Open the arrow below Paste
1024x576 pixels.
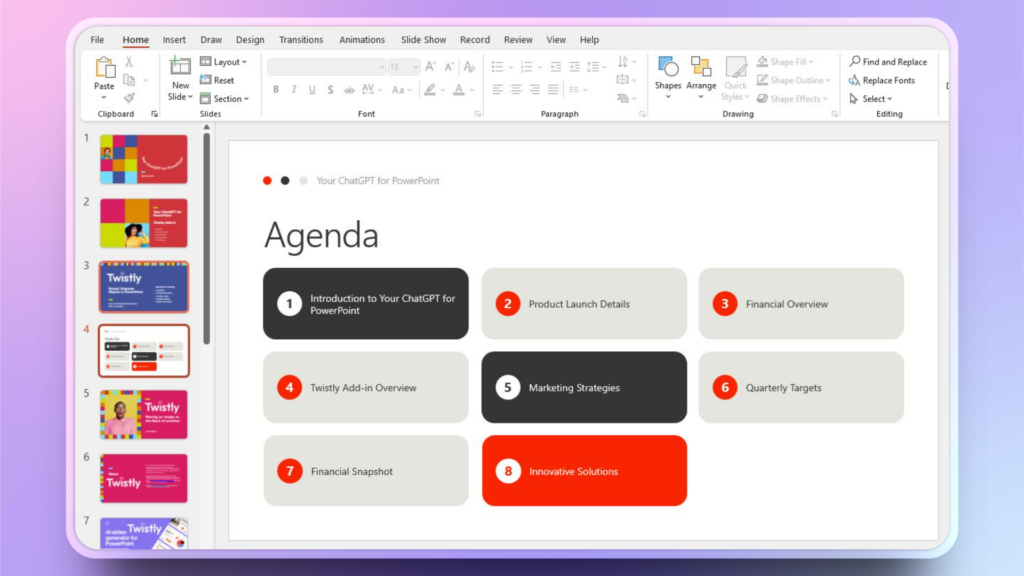[x=104, y=97]
